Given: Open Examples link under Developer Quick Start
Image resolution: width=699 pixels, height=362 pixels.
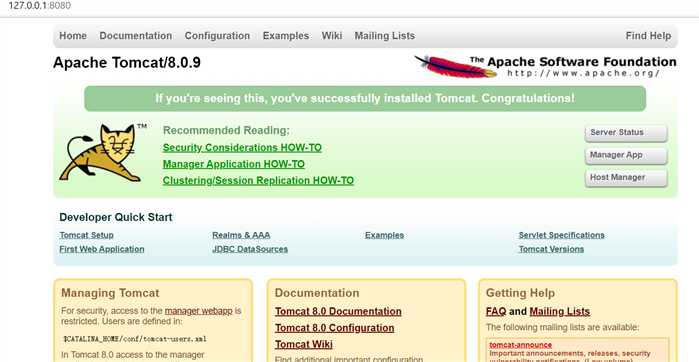Looking at the screenshot, I should [x=384, y=235].
